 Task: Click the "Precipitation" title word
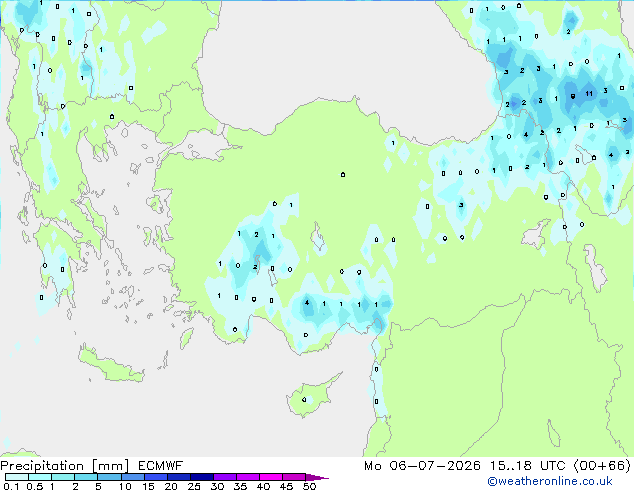point(42,466)
